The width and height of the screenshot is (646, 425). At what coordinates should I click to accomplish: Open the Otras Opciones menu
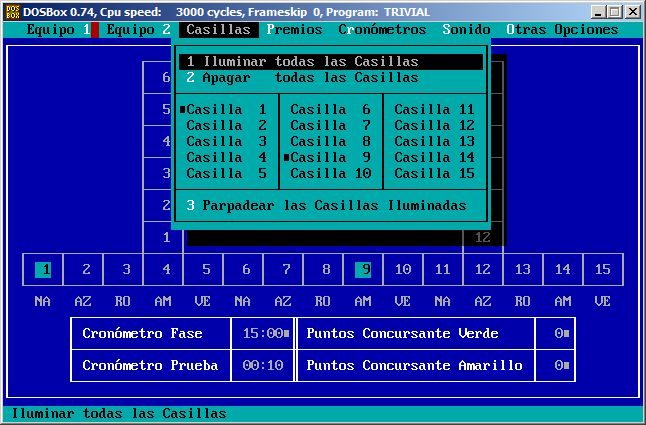562,29
